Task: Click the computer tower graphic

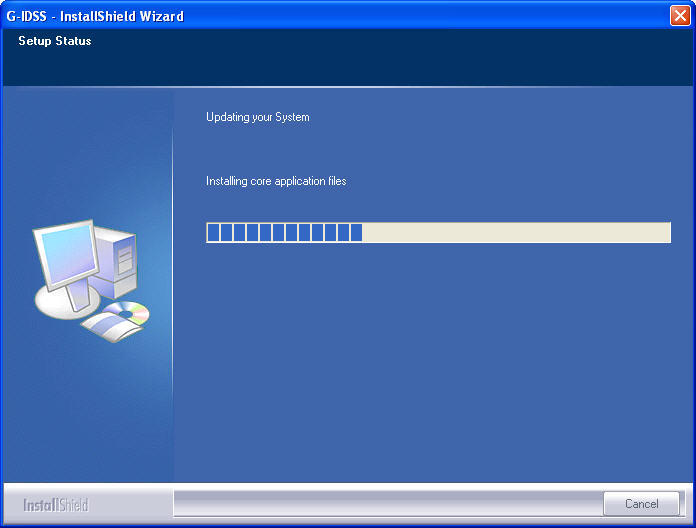Action: (121, 262)
